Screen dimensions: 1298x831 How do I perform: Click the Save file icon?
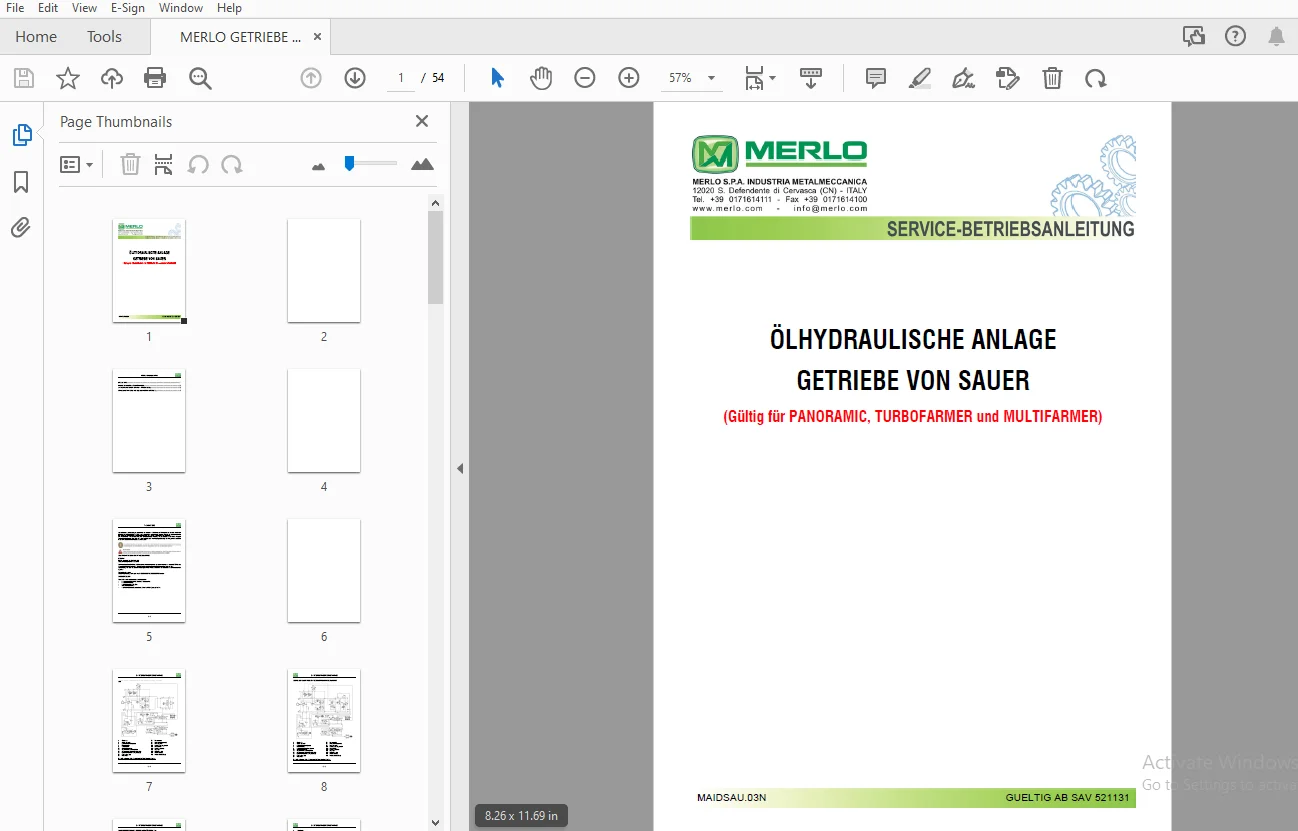point(24,78)
